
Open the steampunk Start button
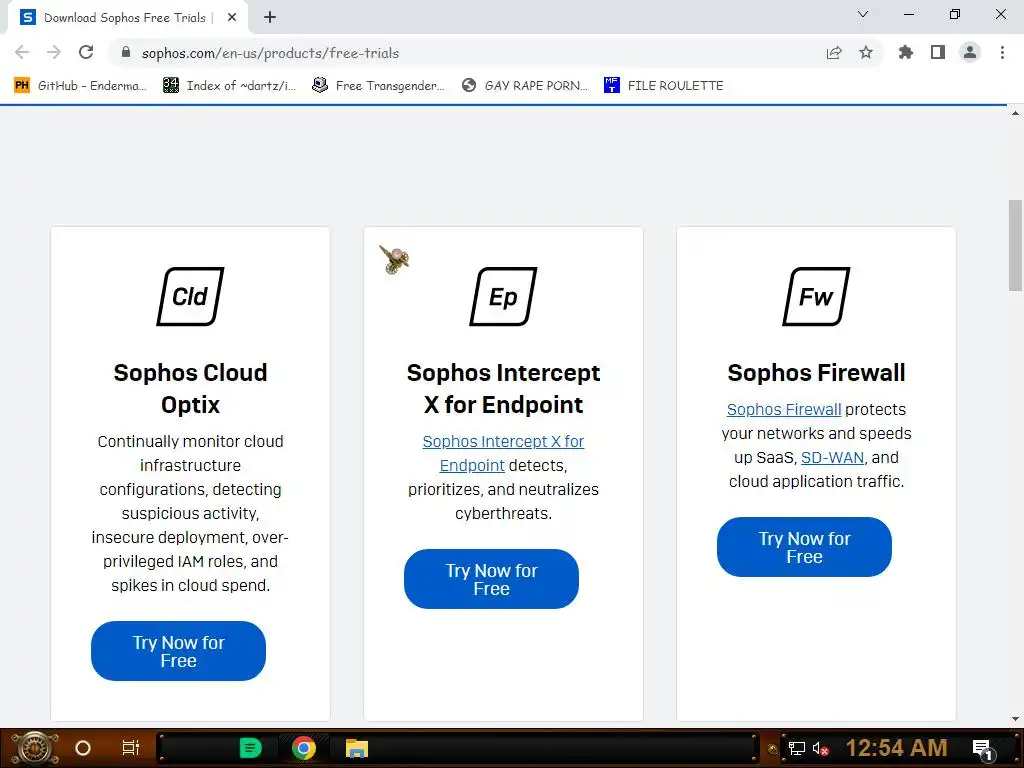point(35,748)
